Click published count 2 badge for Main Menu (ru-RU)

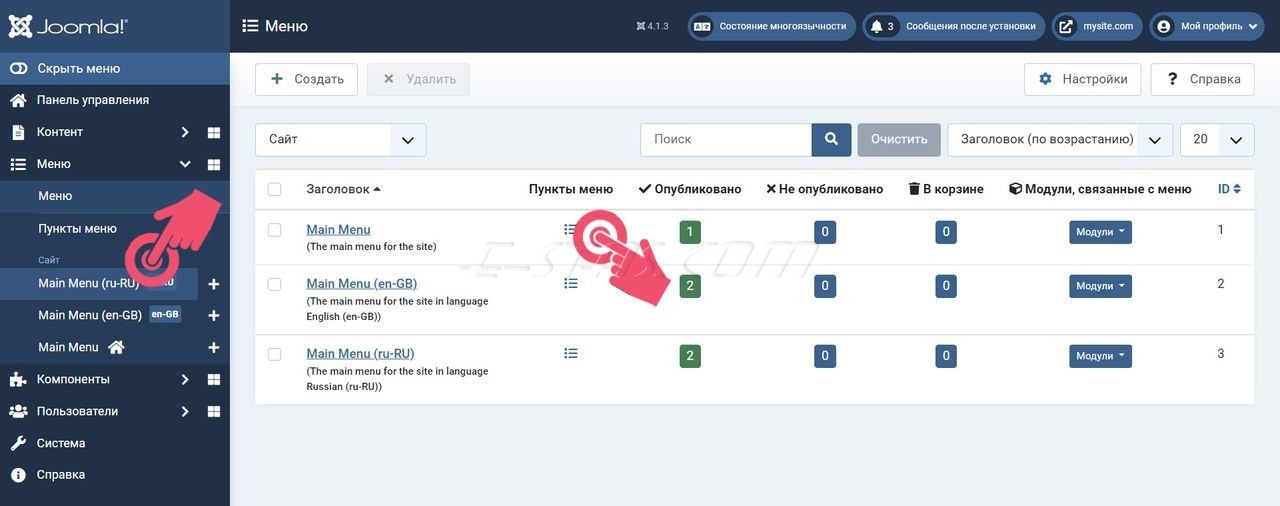pyautogui.click(x=690, y=356)
